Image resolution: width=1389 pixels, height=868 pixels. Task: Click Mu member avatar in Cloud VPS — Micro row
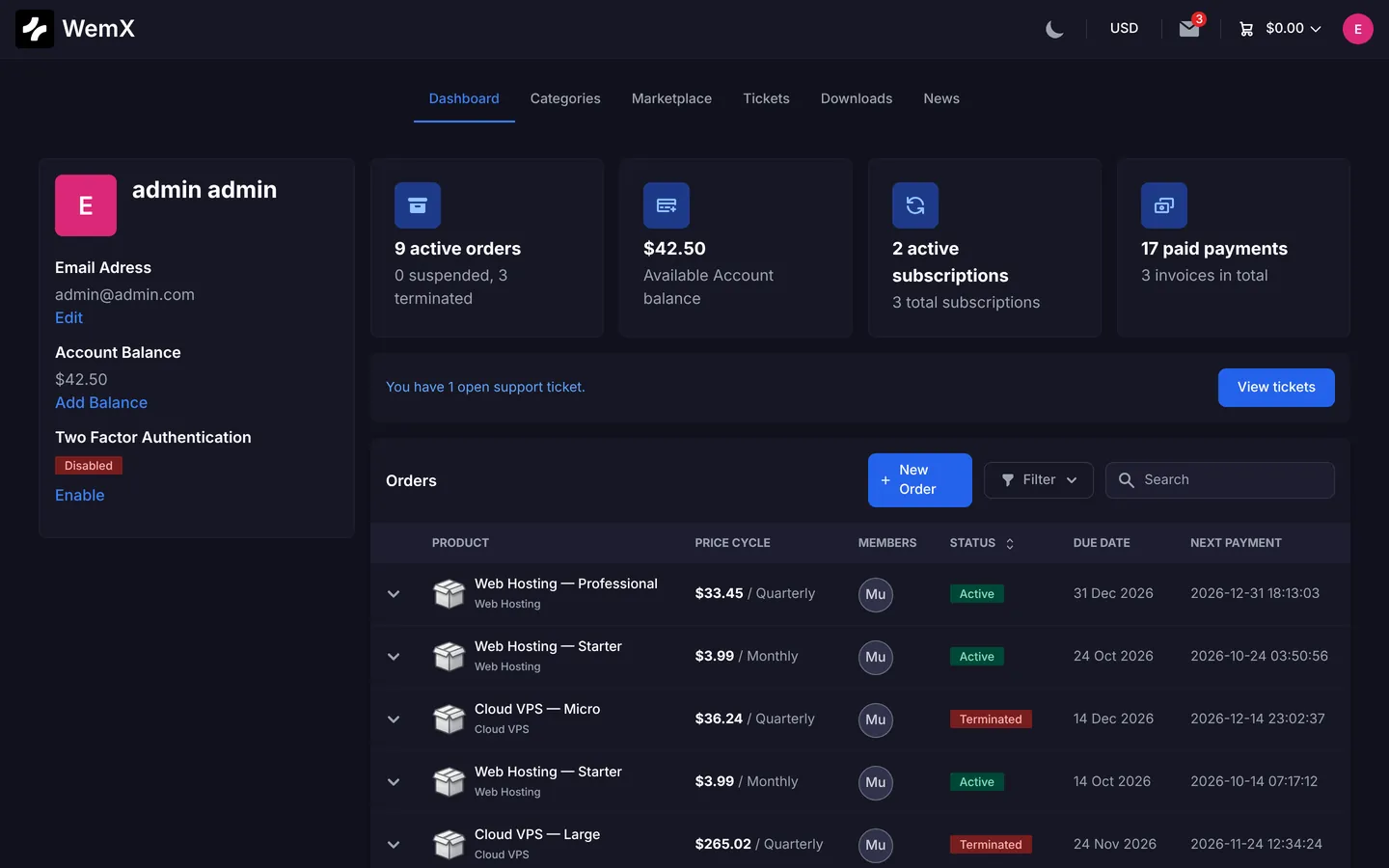point(876,719)
